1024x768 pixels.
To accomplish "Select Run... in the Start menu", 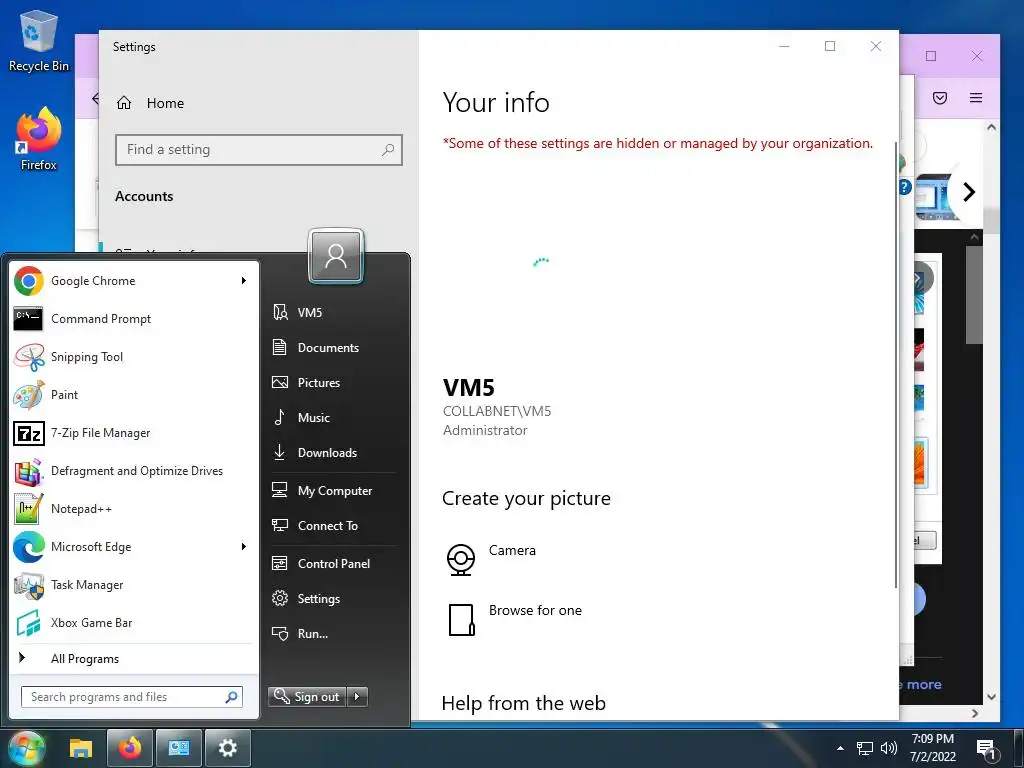I will coord(333,634).
